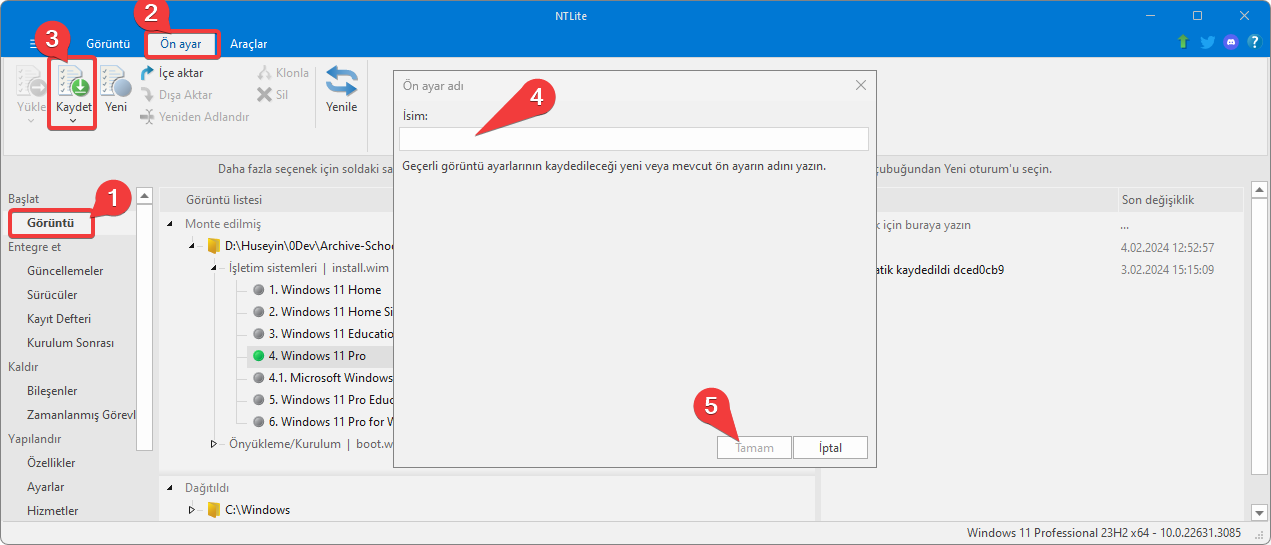Select the Ön ayar ribbon tab
Screen dimensions: 1271x545
181,44
